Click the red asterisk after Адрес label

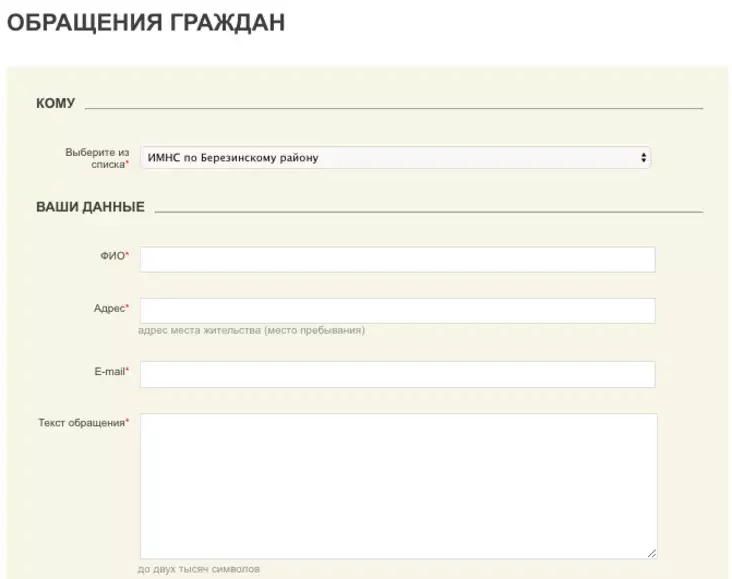[x=127, y=308]
